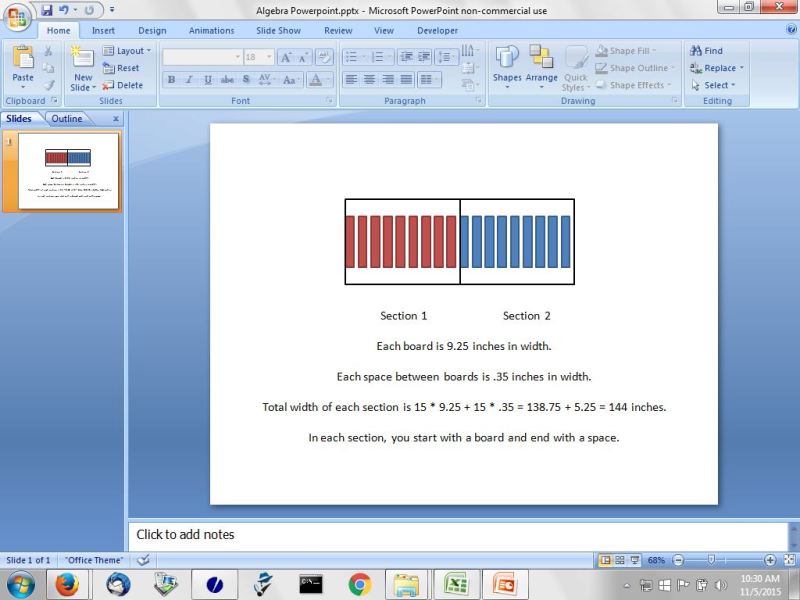Decrease list indent level
800x600 pixels.
(x=407, y=57)
